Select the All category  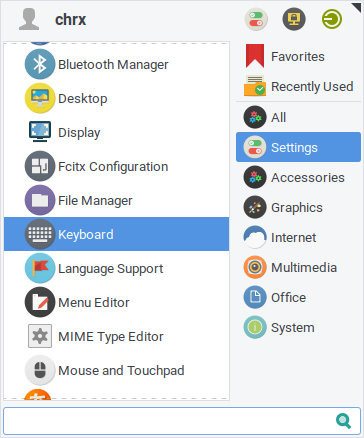click(298, 117)
